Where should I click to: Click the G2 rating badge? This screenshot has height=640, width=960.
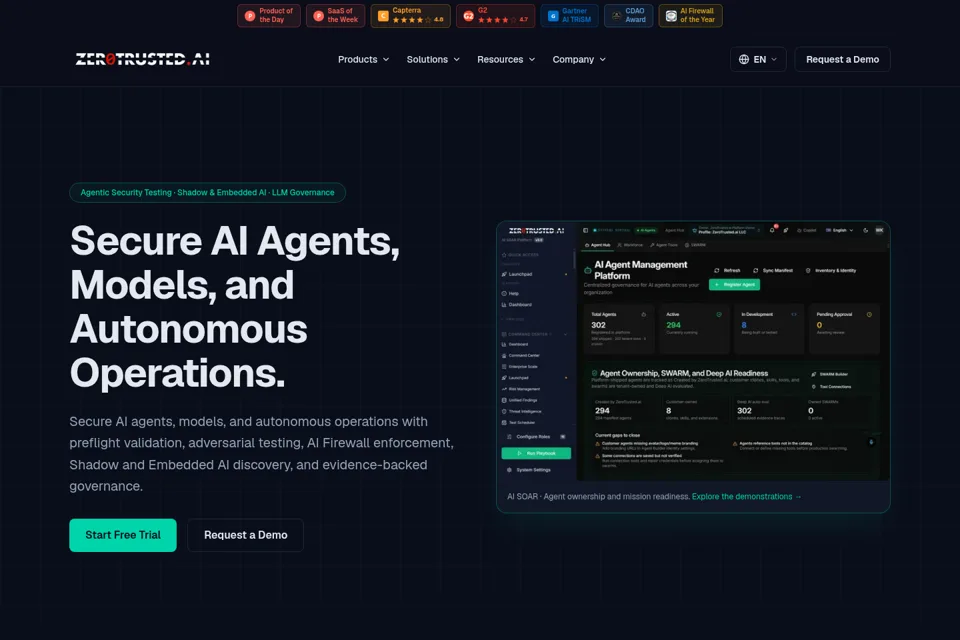pyautogui.click(x=495, y=15)
